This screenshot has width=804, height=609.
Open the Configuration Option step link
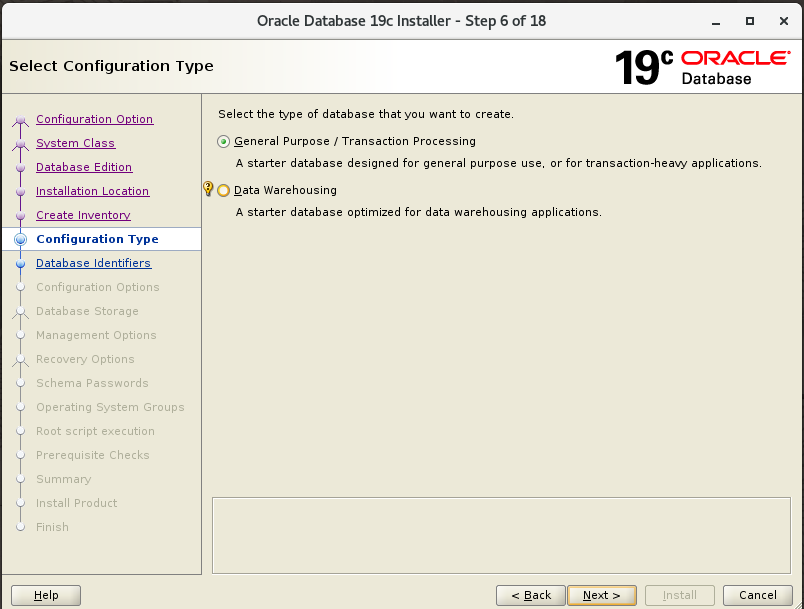point(94,119)
